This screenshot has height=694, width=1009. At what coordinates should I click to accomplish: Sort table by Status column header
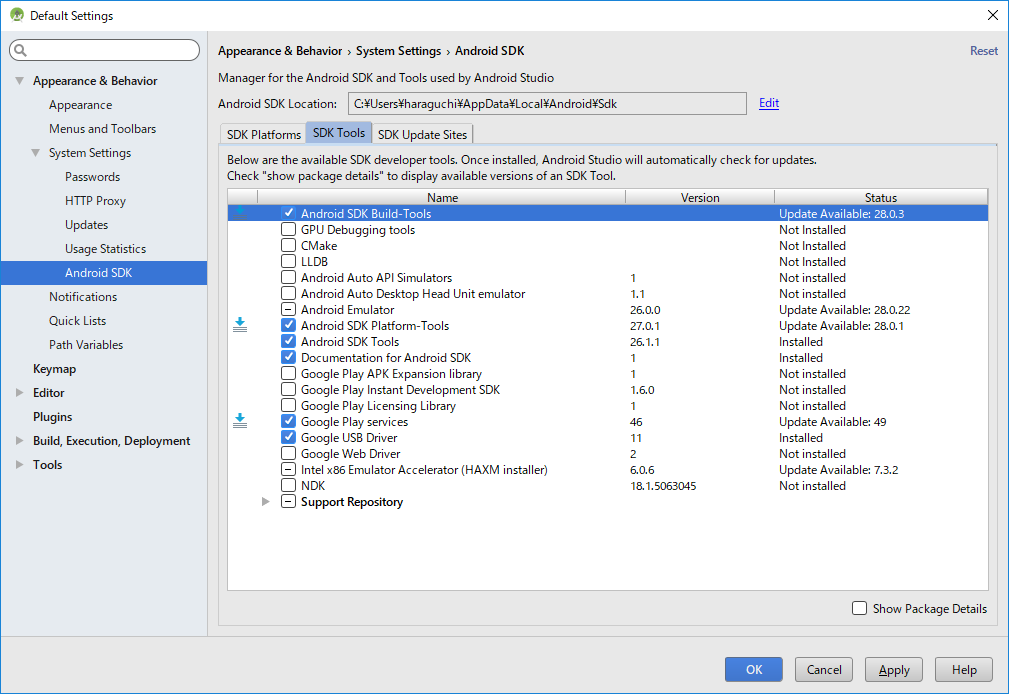pos(881,197)
